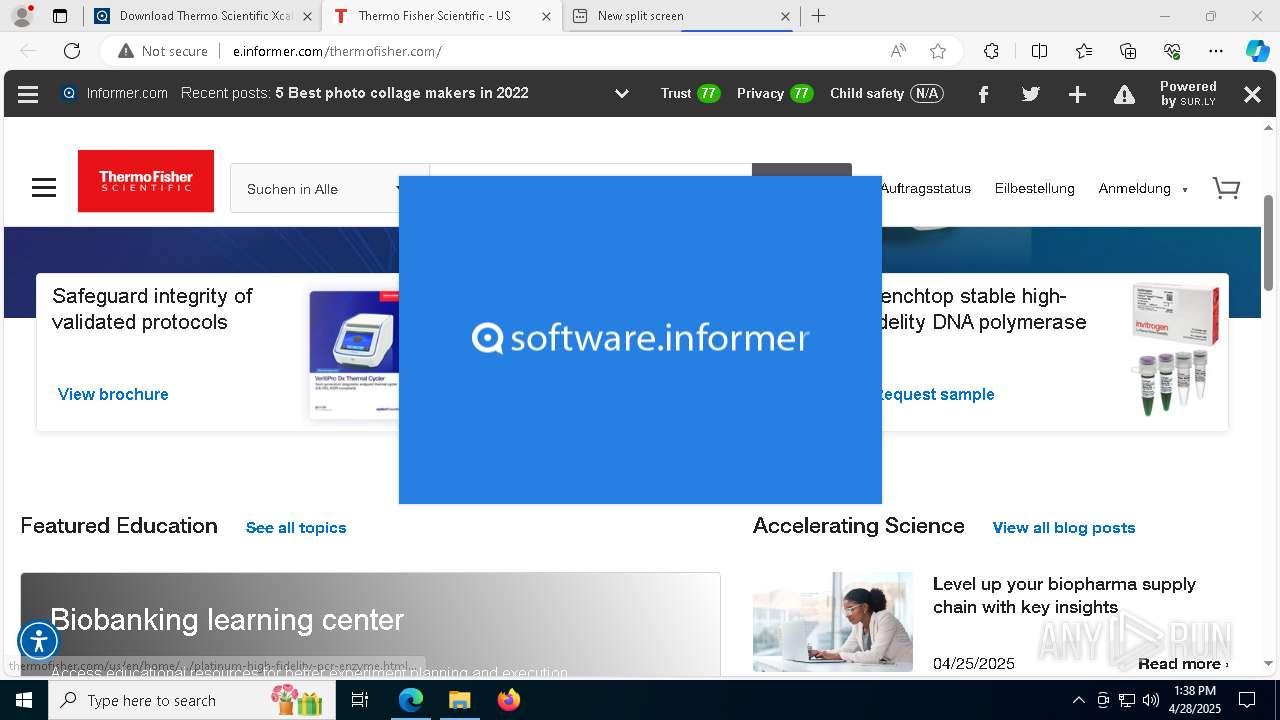Open the Informer bar hamburger menu
The image size is (1280, 720).
coord(28,94)
